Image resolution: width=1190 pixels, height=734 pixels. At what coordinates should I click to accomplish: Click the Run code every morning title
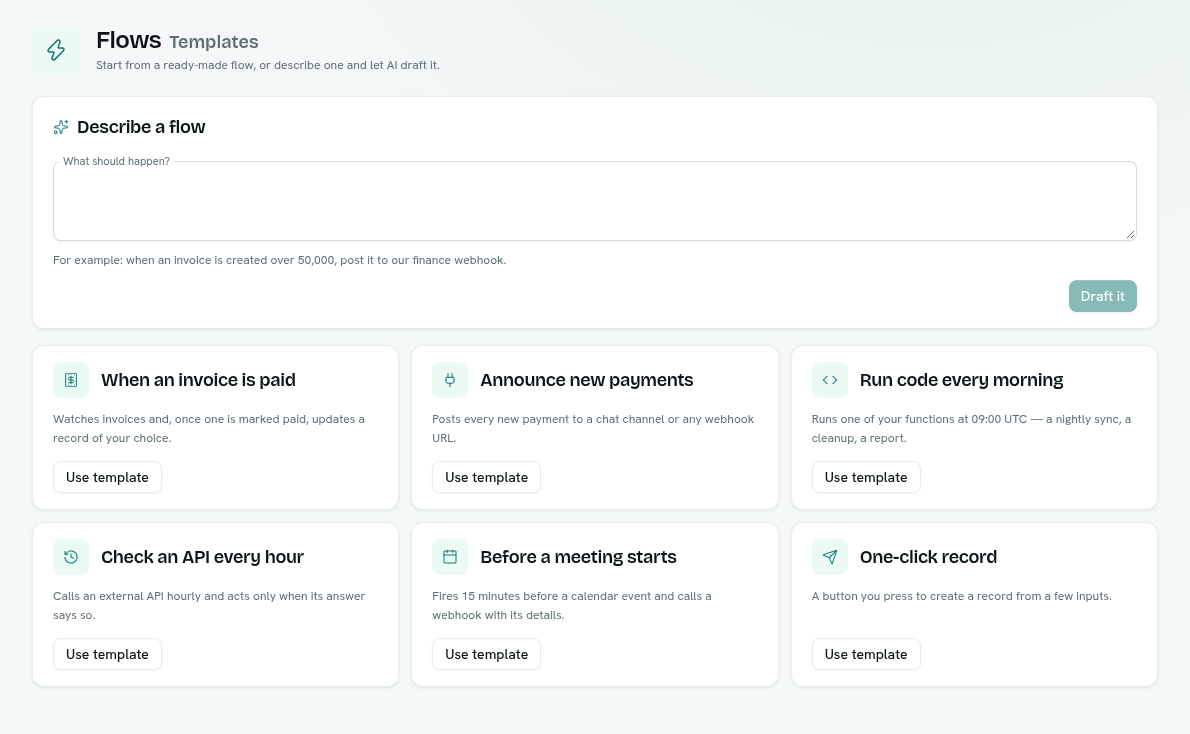[x=962, y=380]
